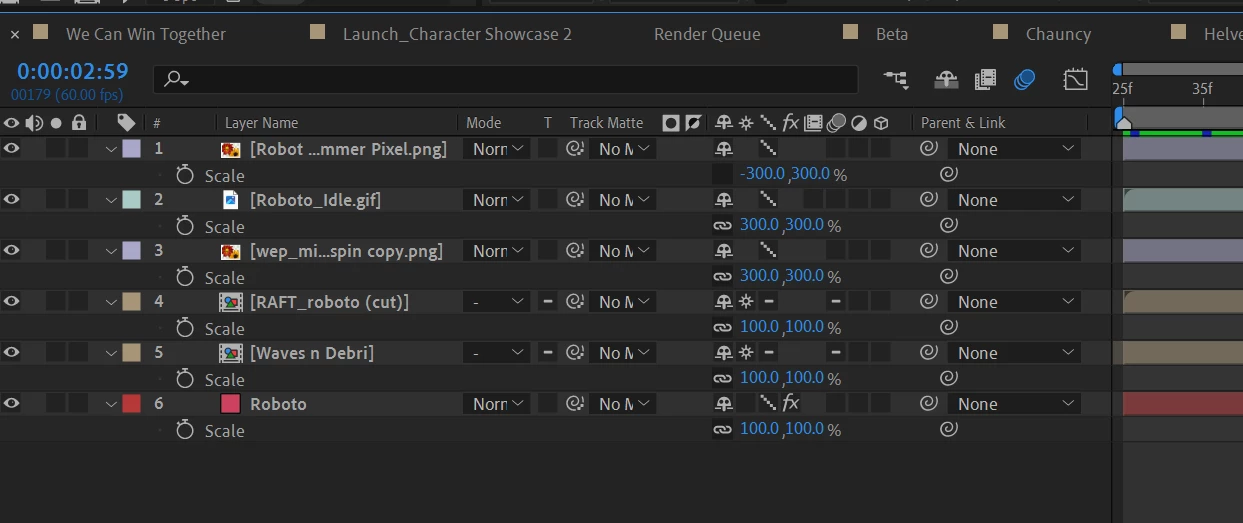Image resolution: width=1243 pixels, height=523 pixels.
Task: Click the parent pick whip for Roboto_Idle.gif
Action: pos(929,200)
